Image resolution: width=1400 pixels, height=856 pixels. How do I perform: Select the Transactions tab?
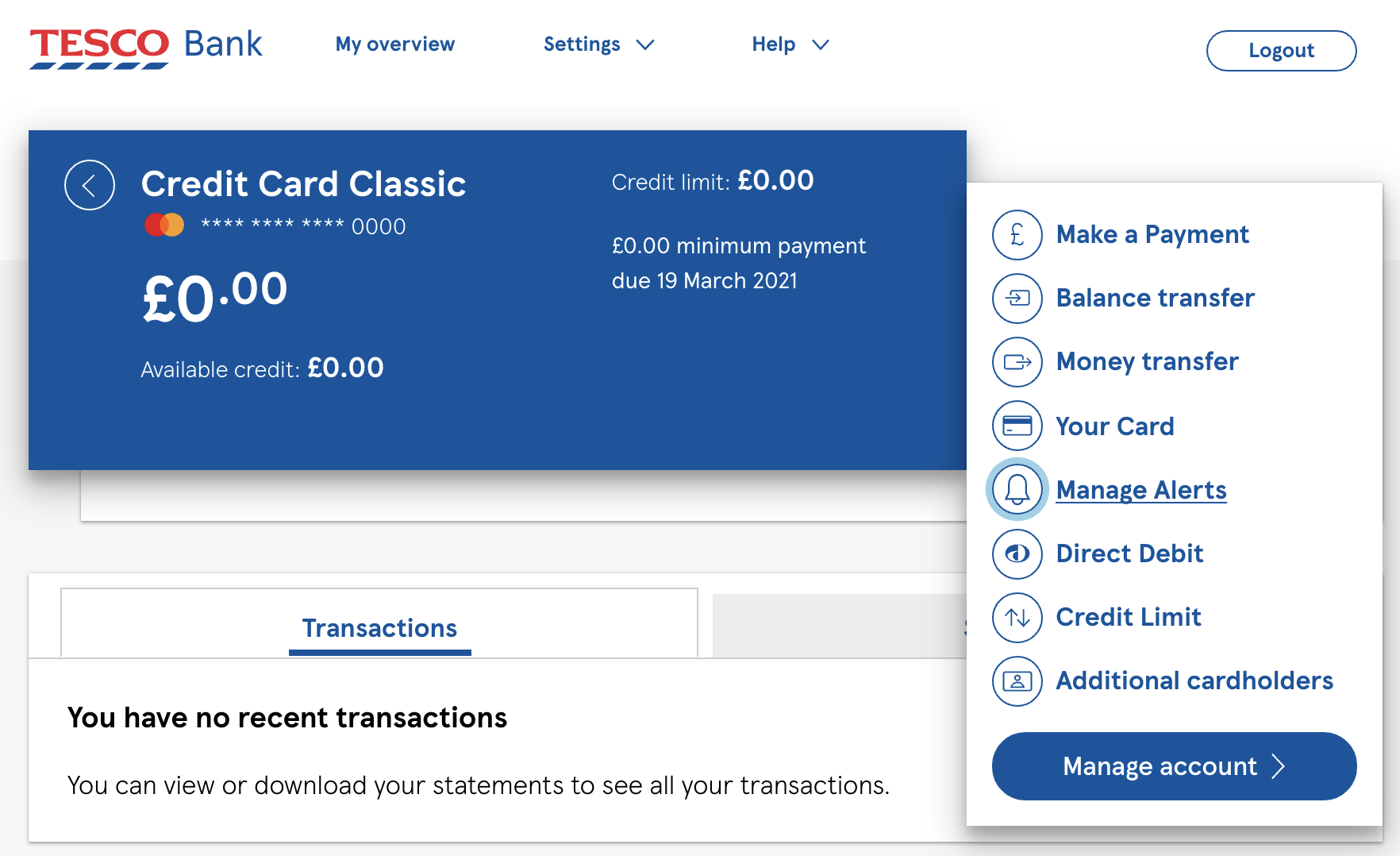(379, 628)
